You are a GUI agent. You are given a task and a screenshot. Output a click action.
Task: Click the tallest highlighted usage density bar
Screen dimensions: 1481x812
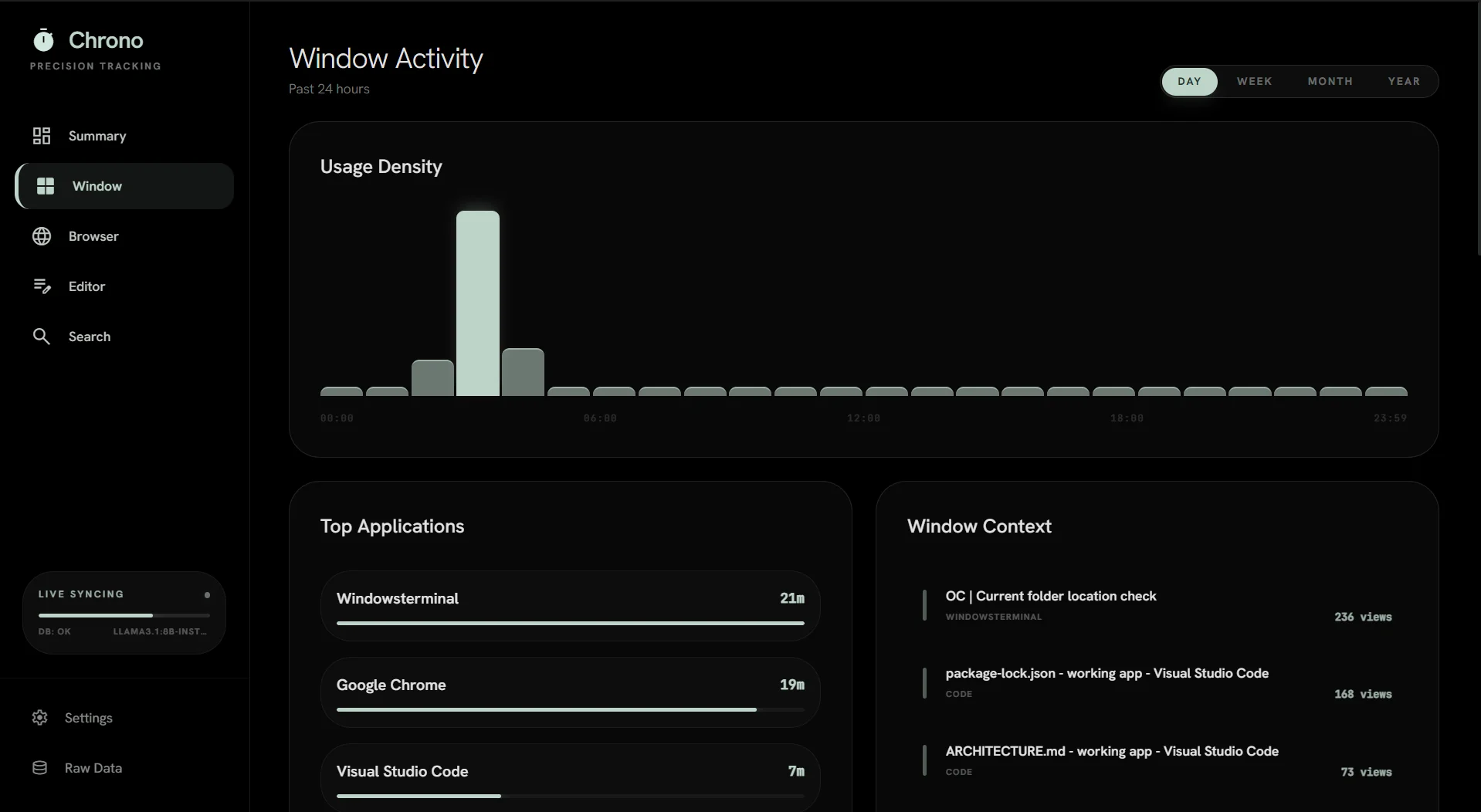[x=478, y=303]
